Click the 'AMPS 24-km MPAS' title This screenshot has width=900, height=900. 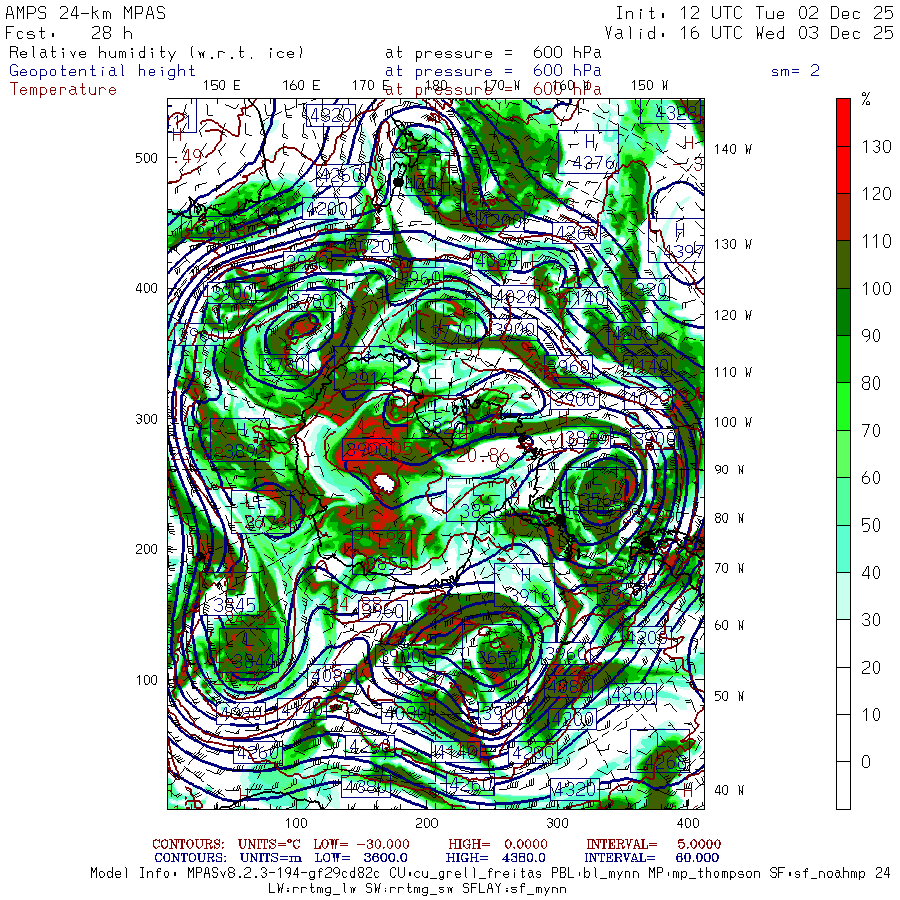tap(85, 13)
